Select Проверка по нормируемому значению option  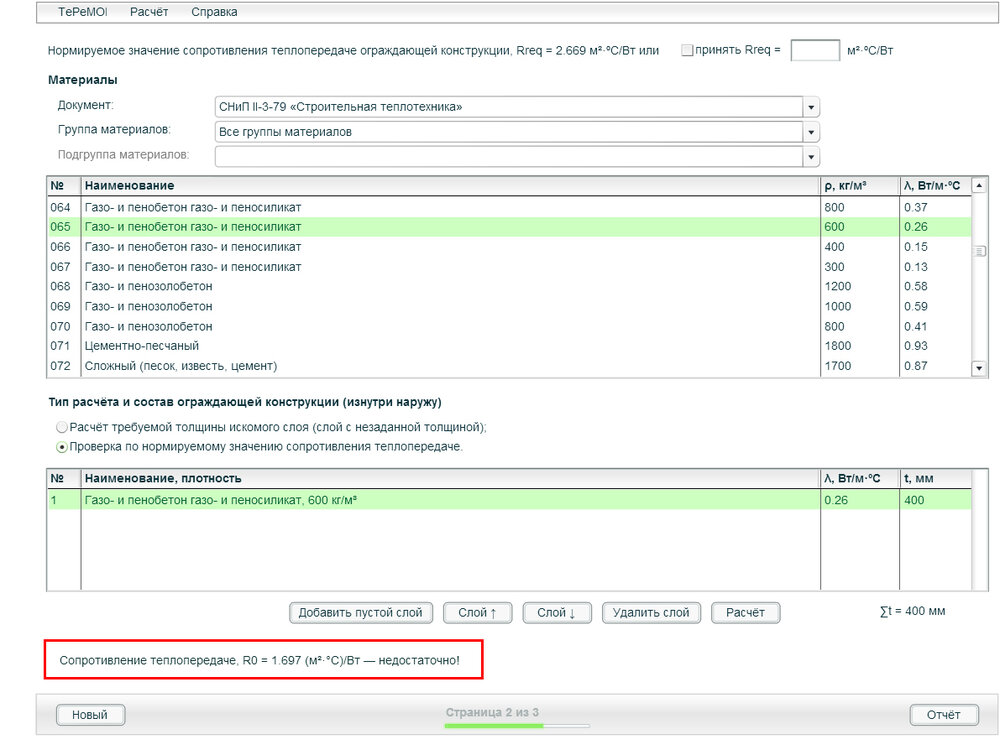coord(62,447)
